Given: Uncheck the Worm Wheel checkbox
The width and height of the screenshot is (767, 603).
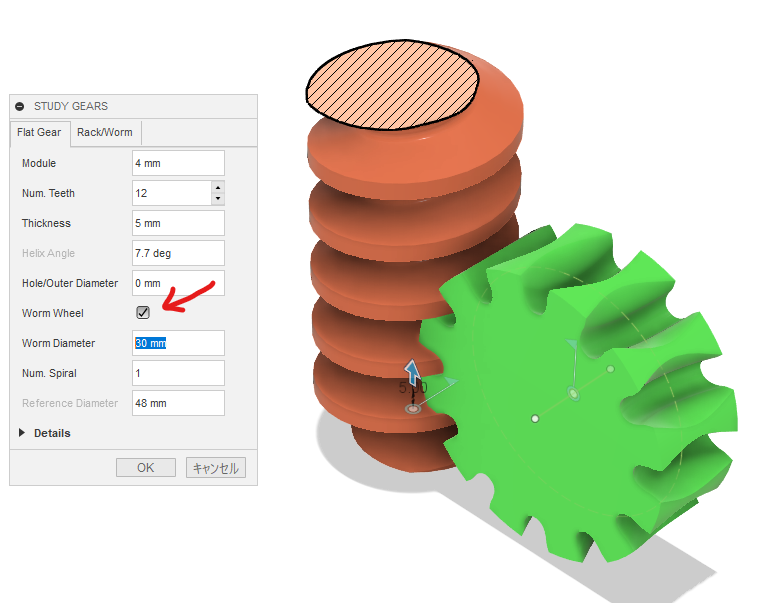Looking at the screenshot, I should [x=143, y=313].
